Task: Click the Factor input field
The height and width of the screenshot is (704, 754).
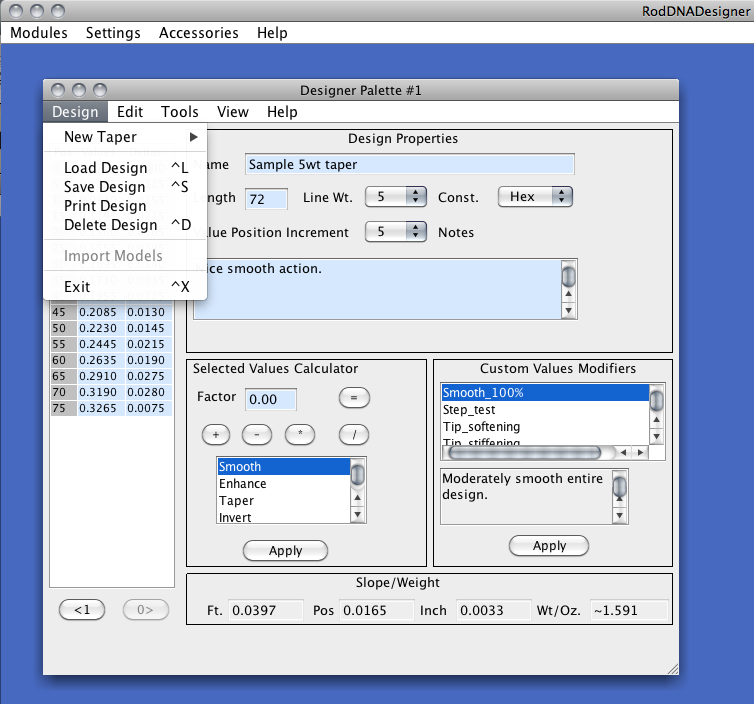Action: [x=271, y=399]
